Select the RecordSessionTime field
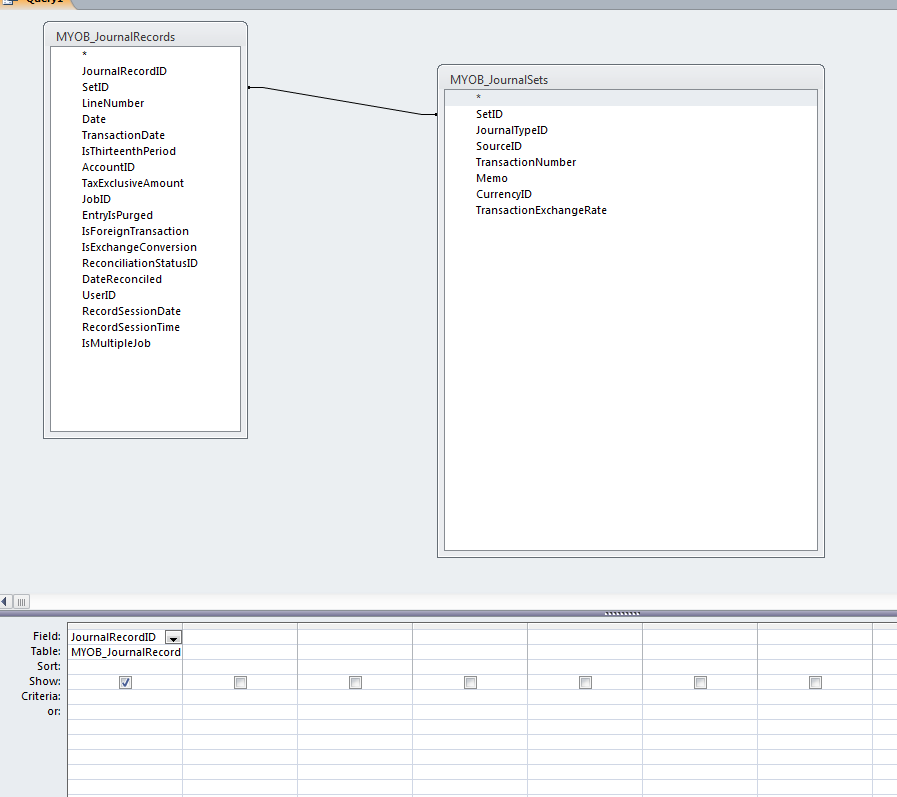Screen dimensions: 897x797 (145, 327)
